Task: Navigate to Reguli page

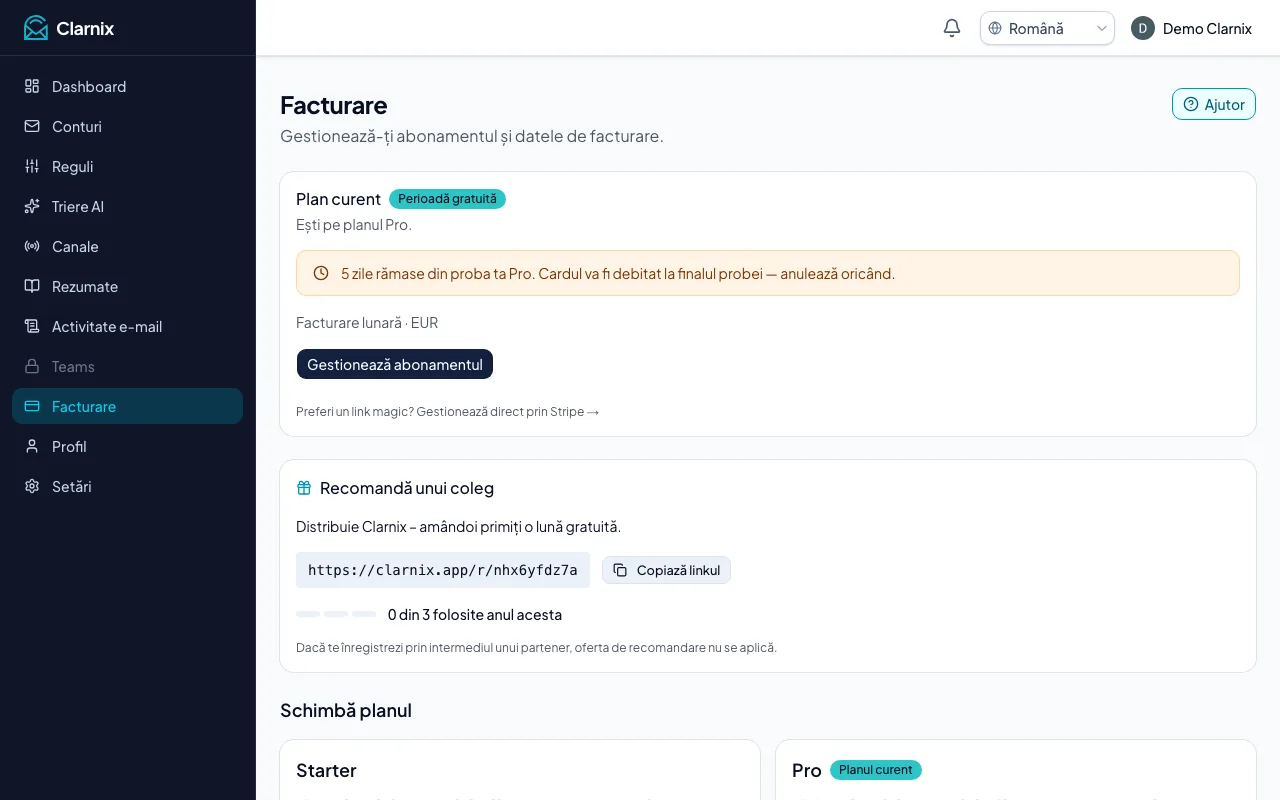Action: pyautogui.click(x=127, y=166)
